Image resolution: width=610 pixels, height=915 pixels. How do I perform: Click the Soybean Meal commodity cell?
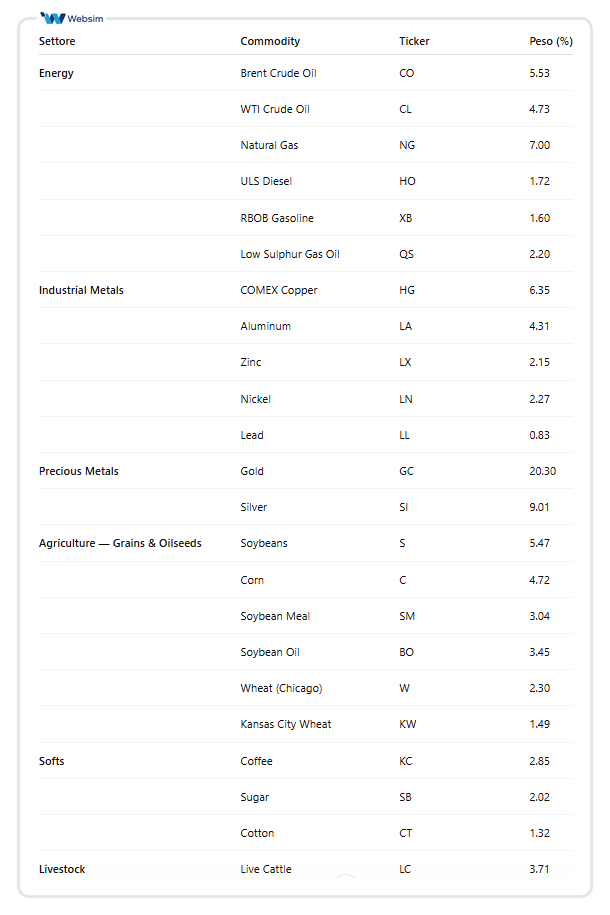pyautogui.click(x=275, y=616)
